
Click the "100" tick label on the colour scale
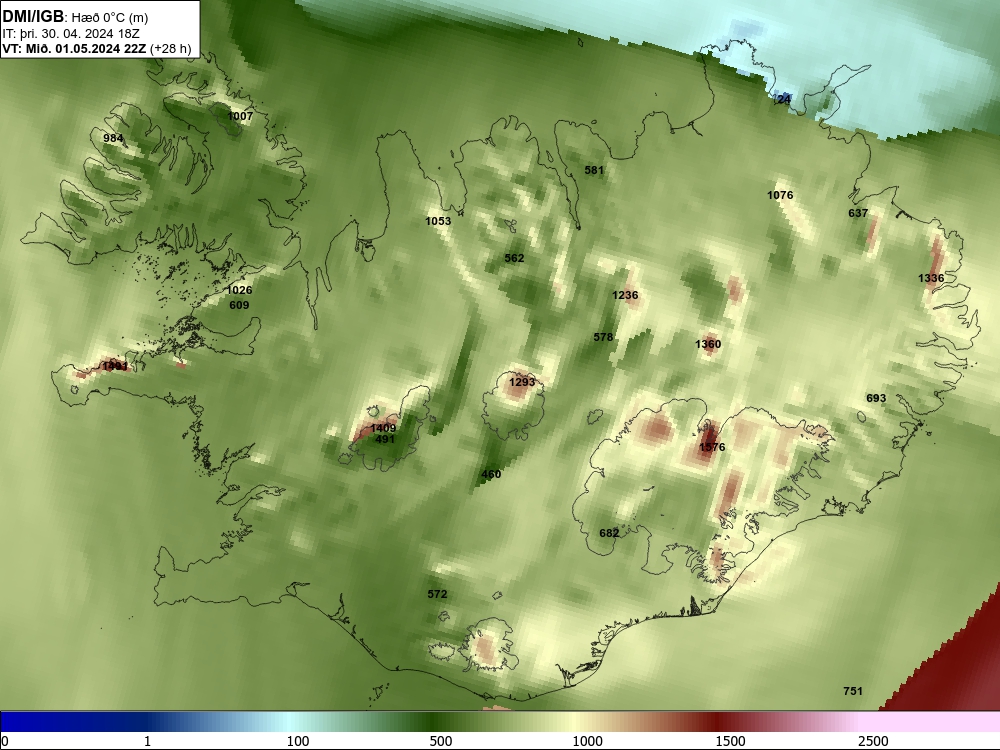tap(298, 741)
